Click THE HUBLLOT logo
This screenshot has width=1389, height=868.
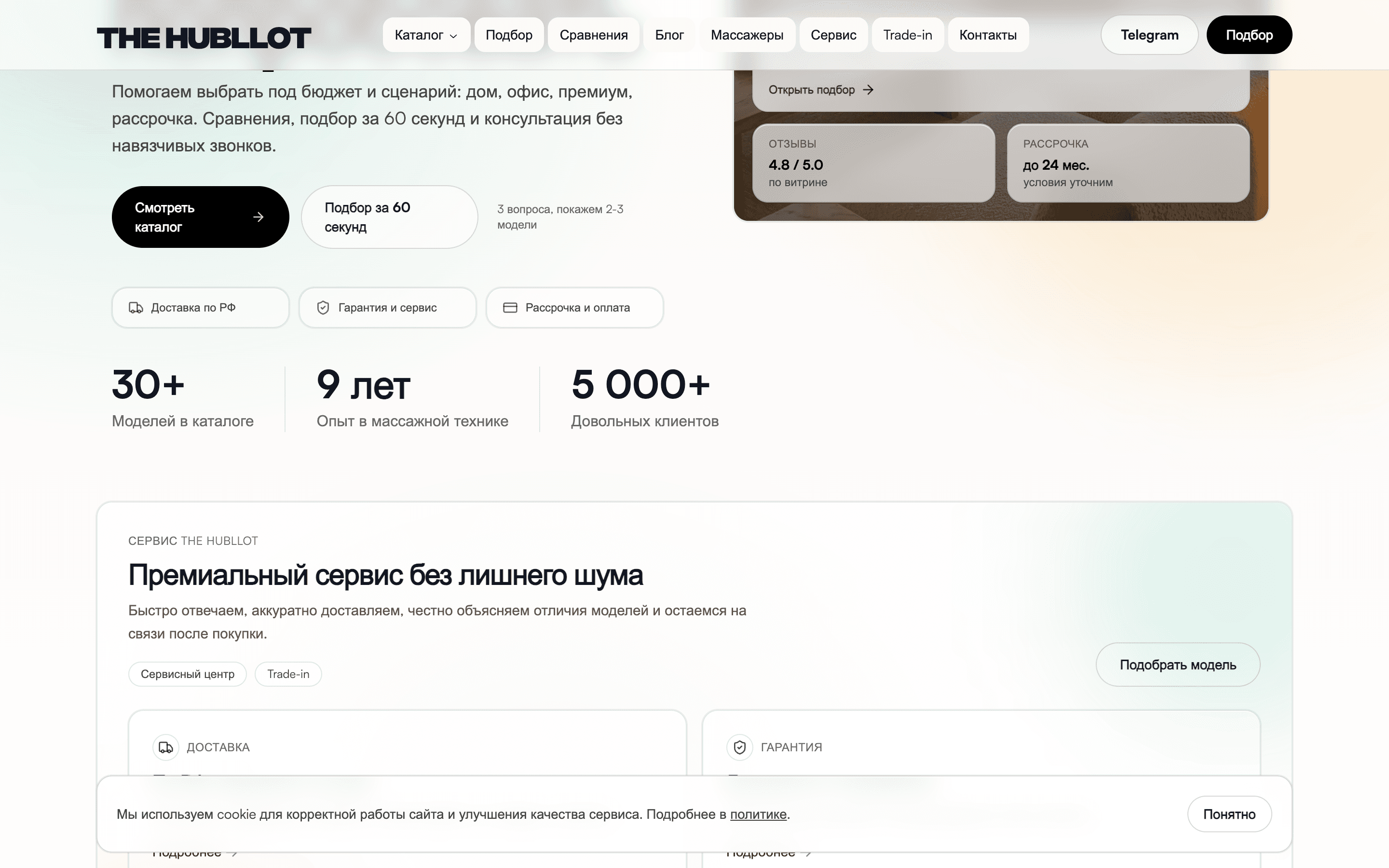(204, 37)
